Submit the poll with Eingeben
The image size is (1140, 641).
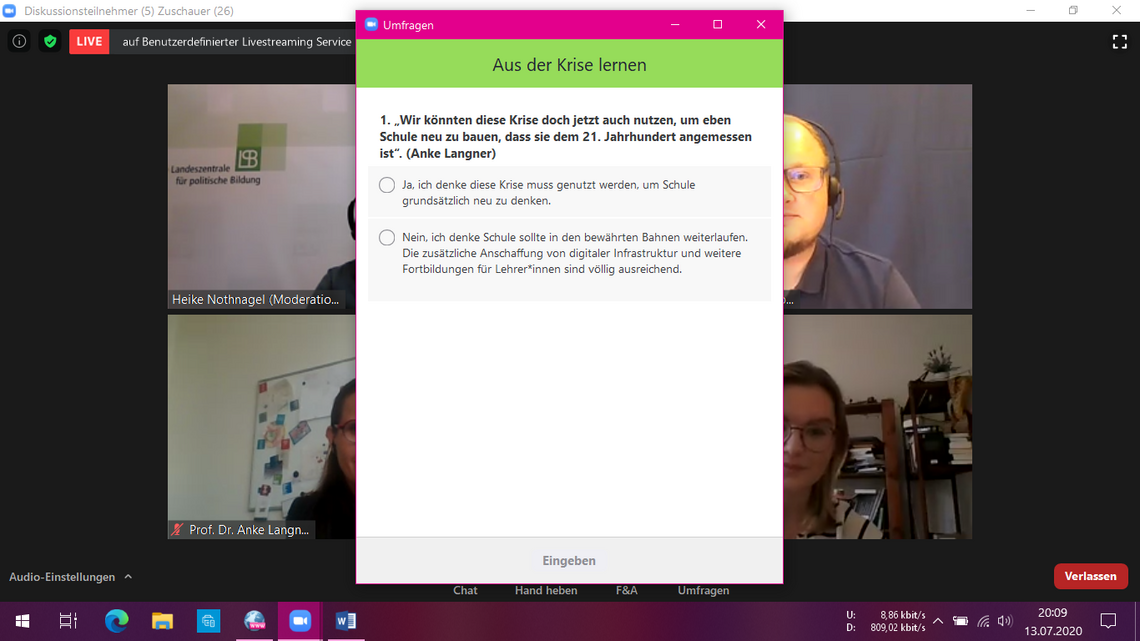coord(569,561)
